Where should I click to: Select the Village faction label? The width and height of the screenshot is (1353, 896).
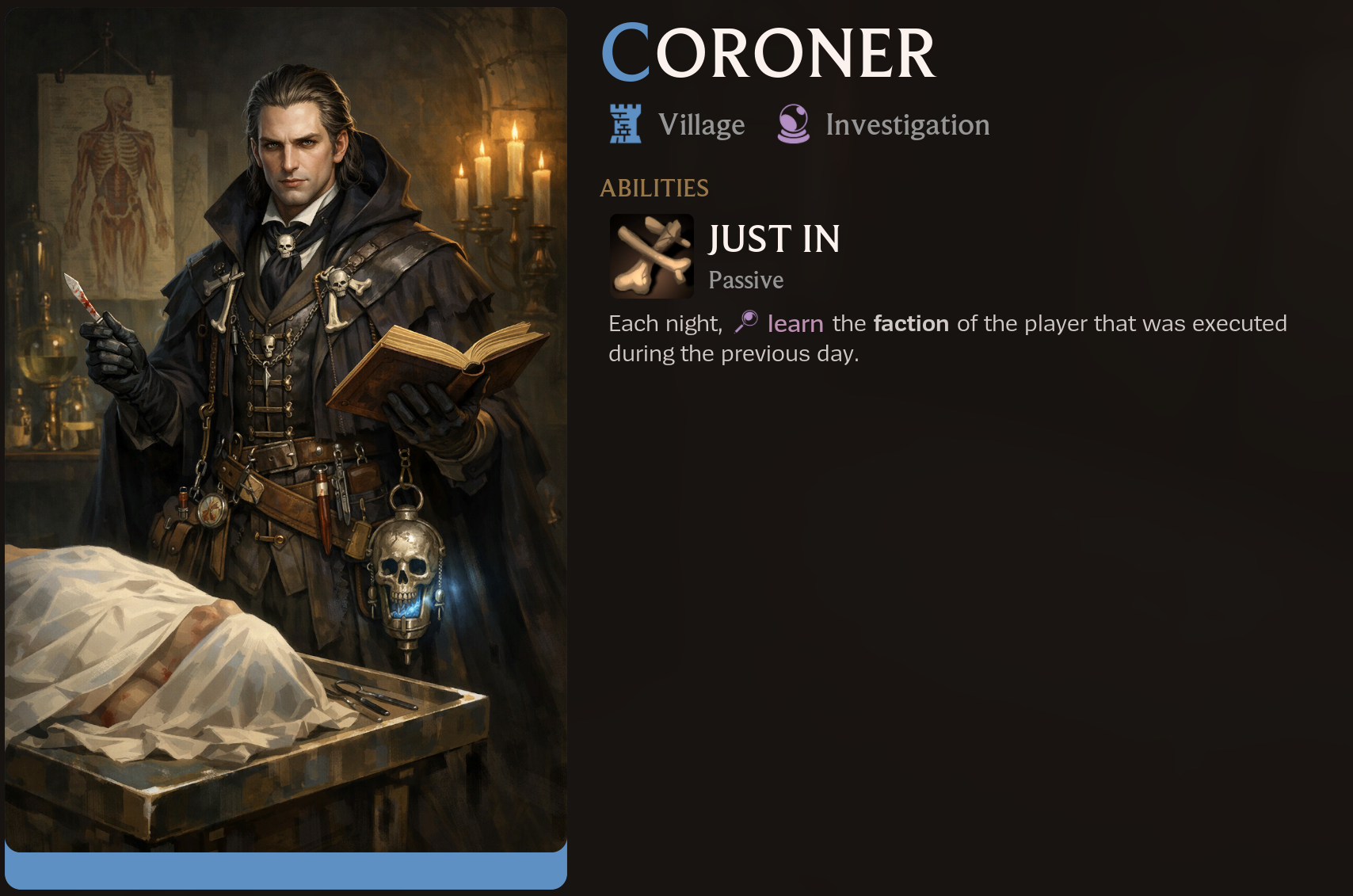coord(701,124)
